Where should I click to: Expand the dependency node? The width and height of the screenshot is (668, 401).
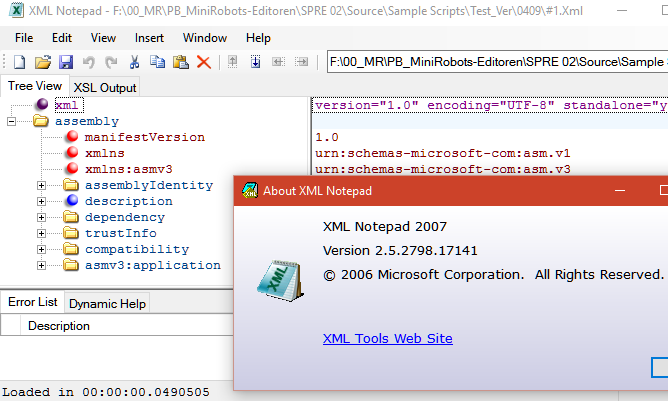[41, 217]
